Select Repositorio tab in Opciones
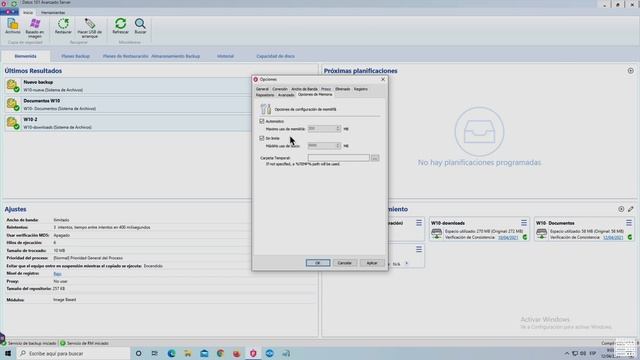The height and width of the screenshot is (360, 640). pyautogui.click(x=265, y=95)
